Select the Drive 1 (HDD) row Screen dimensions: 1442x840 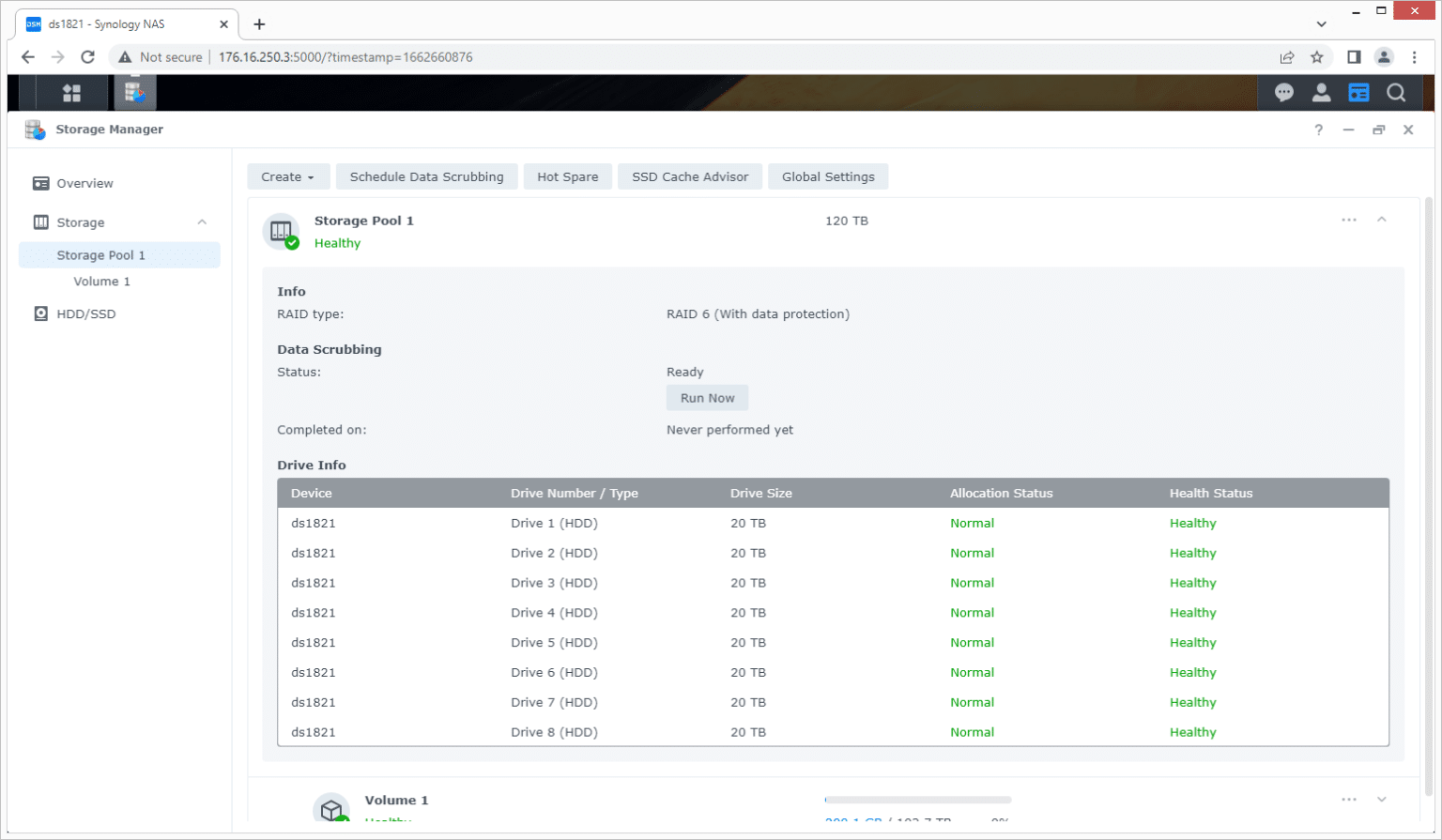coord(833,523)
